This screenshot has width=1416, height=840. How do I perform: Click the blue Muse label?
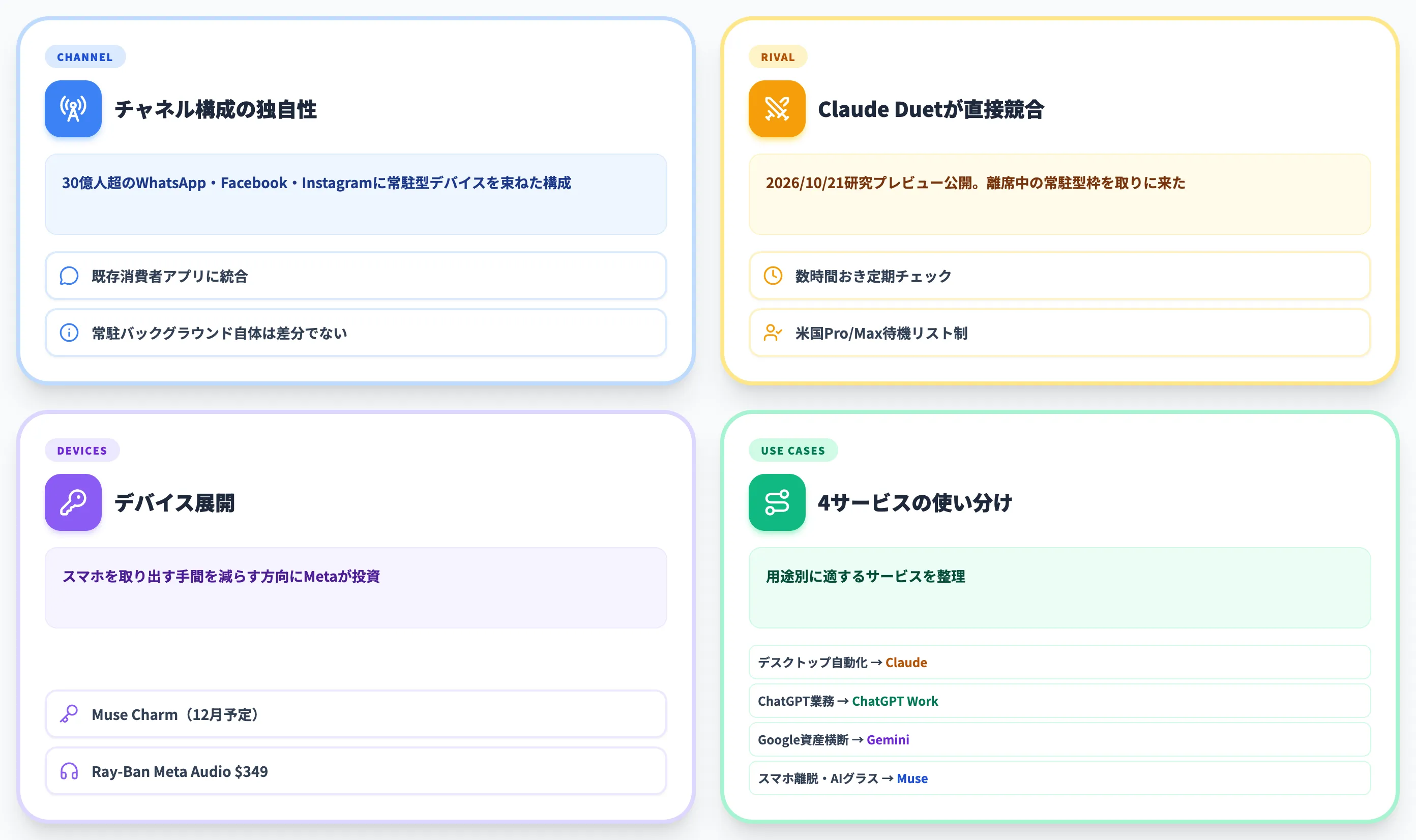(x=912, y=778)
